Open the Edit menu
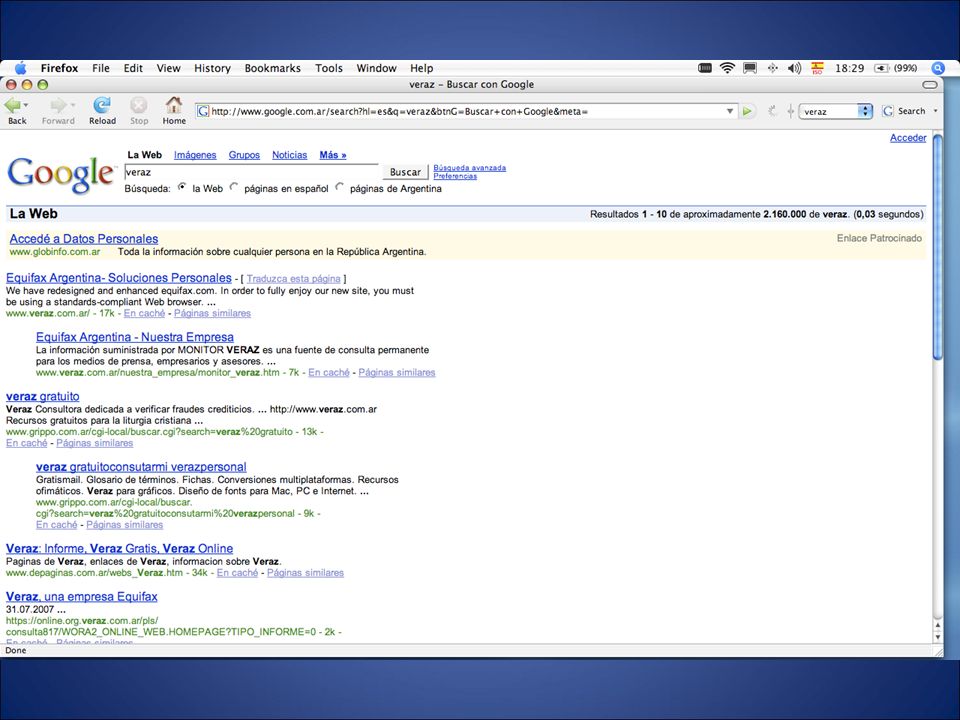Image resolution: width=960 pixels, height=720 pixels. [x=133, y=68]
